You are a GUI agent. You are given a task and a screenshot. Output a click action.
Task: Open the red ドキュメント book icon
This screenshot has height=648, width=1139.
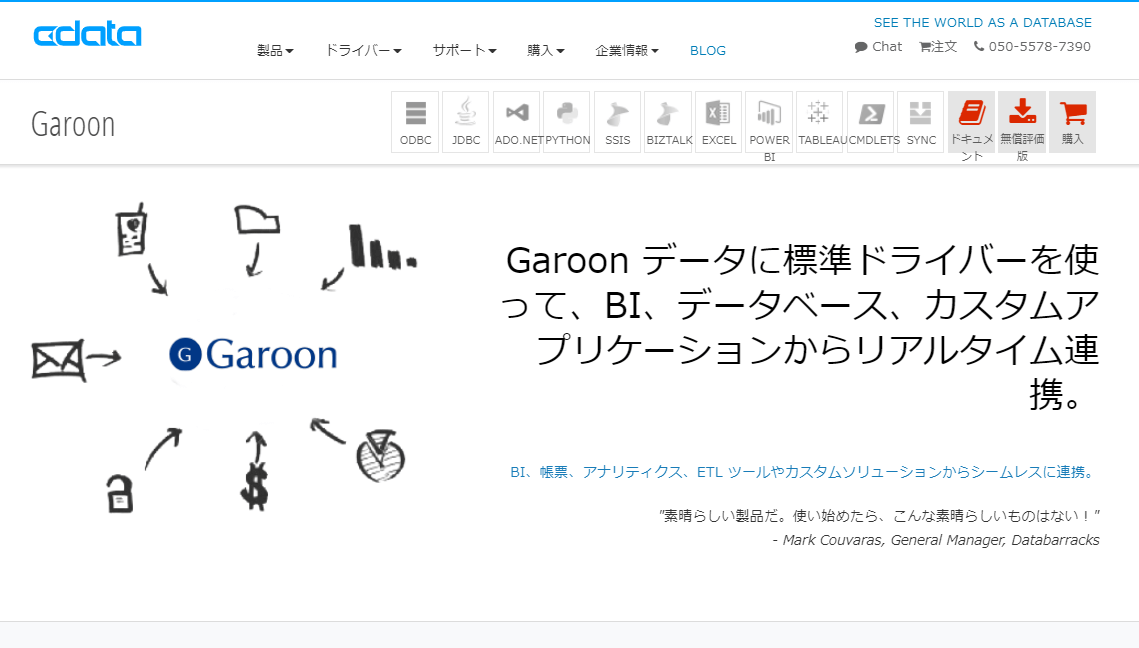click(x=971, y=122)
